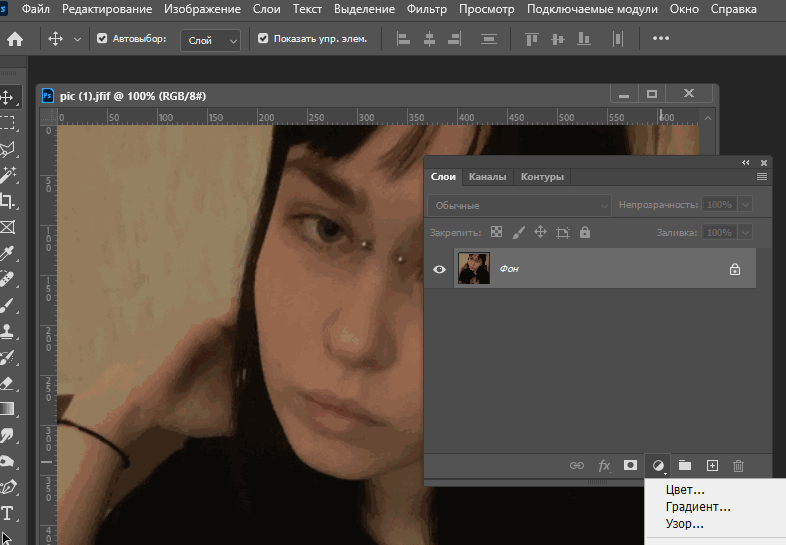Open adjustment layer menu button

coord(658,466)
